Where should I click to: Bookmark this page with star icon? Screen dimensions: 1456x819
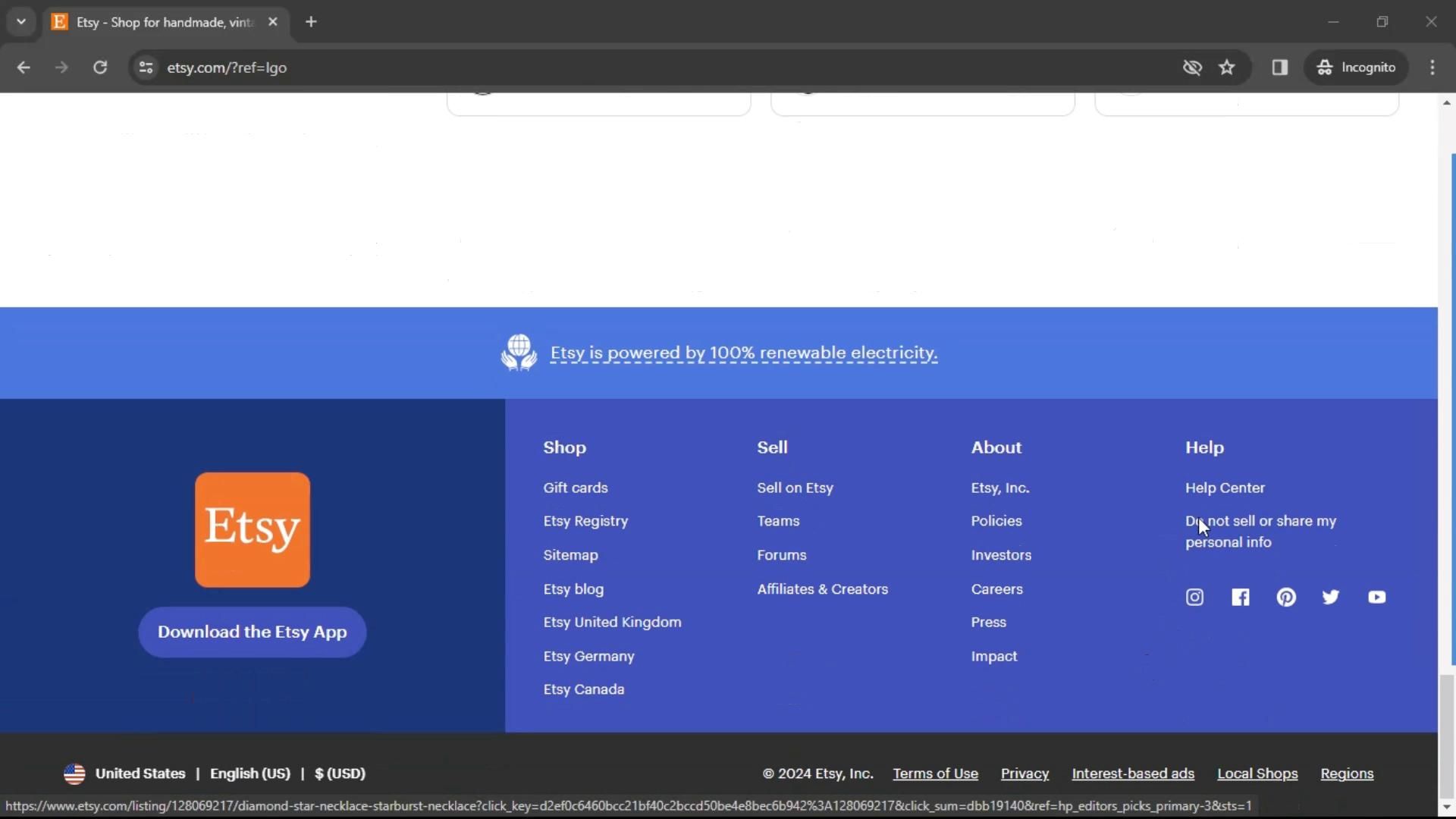1227,67
